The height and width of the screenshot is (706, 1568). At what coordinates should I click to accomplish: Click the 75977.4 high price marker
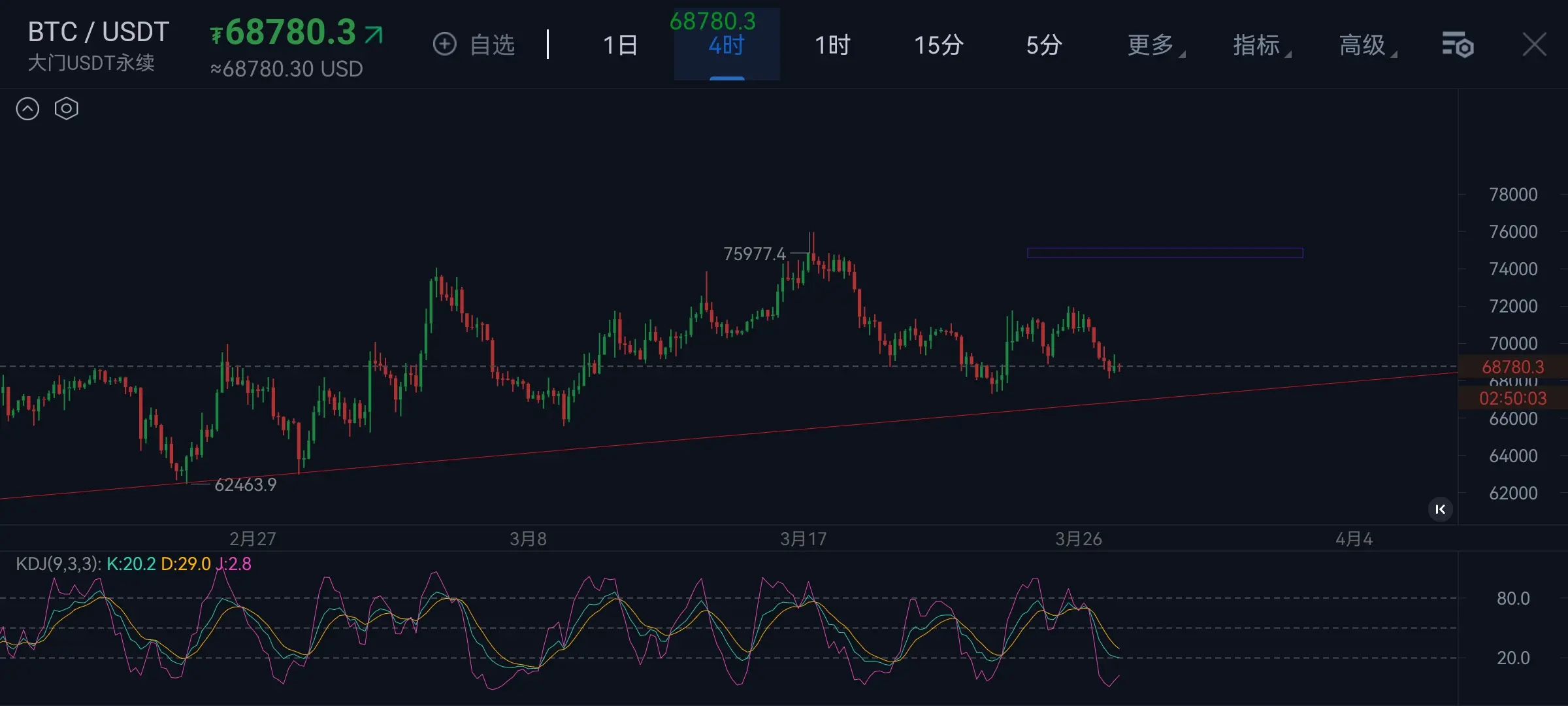pos(755,254)
